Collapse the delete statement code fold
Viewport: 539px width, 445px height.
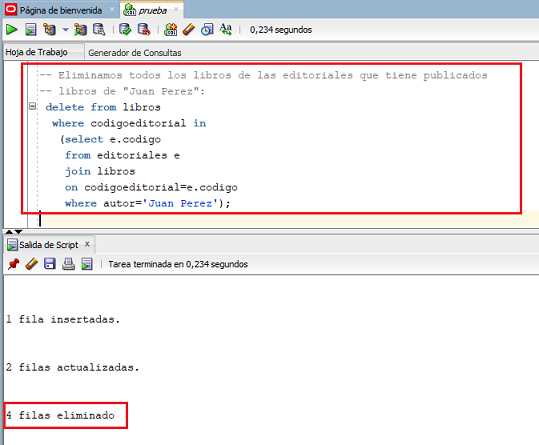32,106
